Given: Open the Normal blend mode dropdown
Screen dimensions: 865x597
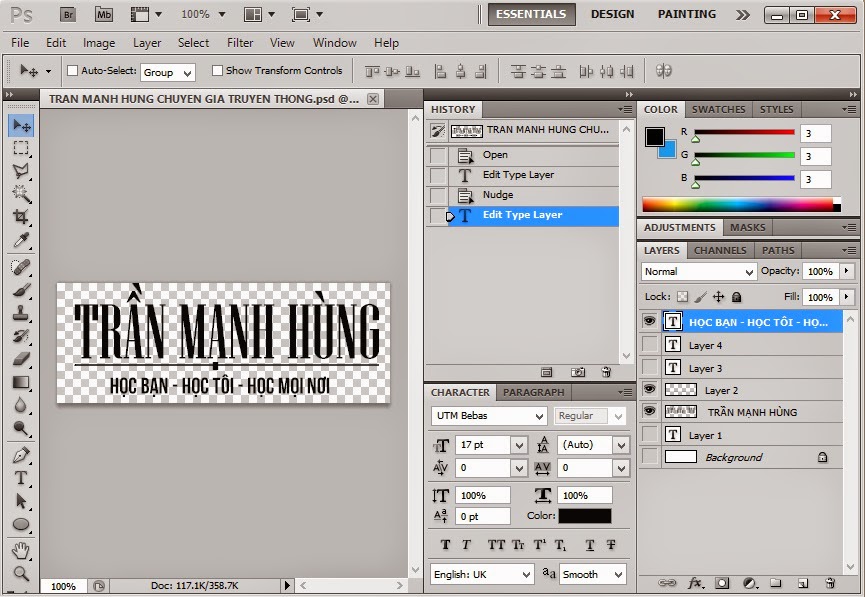Looking at the screenshot, I should [x=698, y=271].
